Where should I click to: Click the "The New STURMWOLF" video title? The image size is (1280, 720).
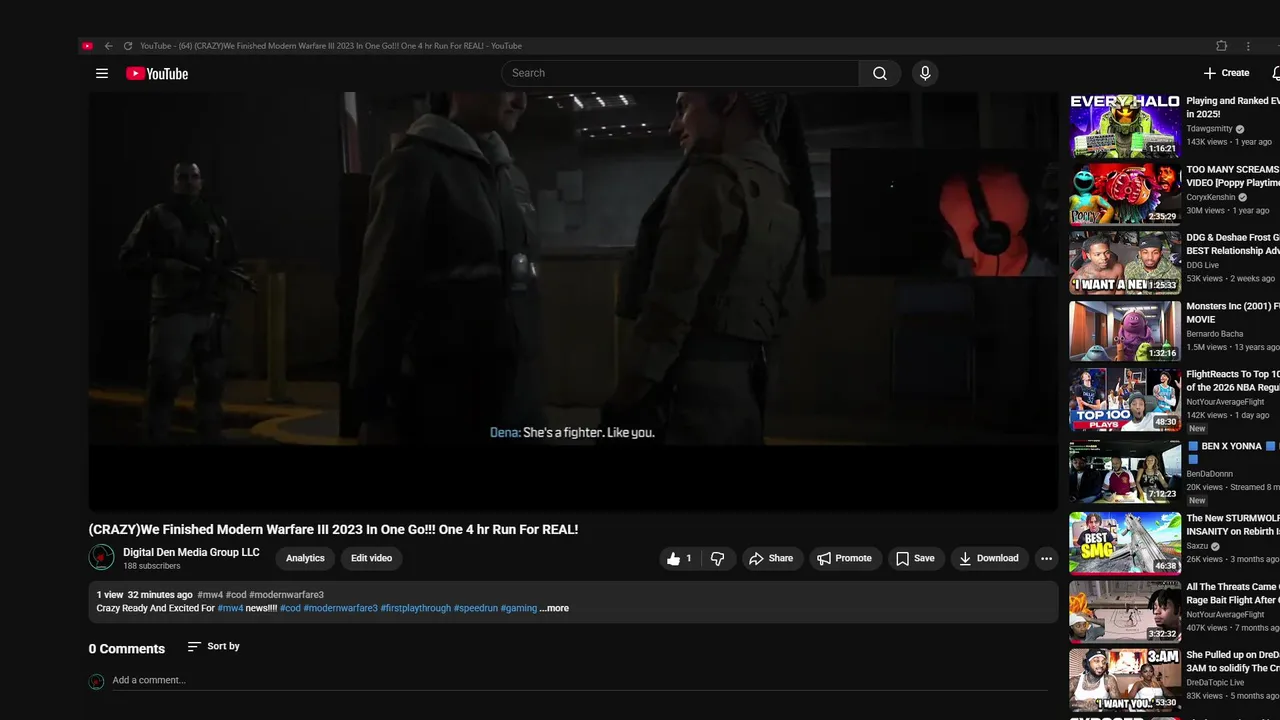coord(1233,525)
